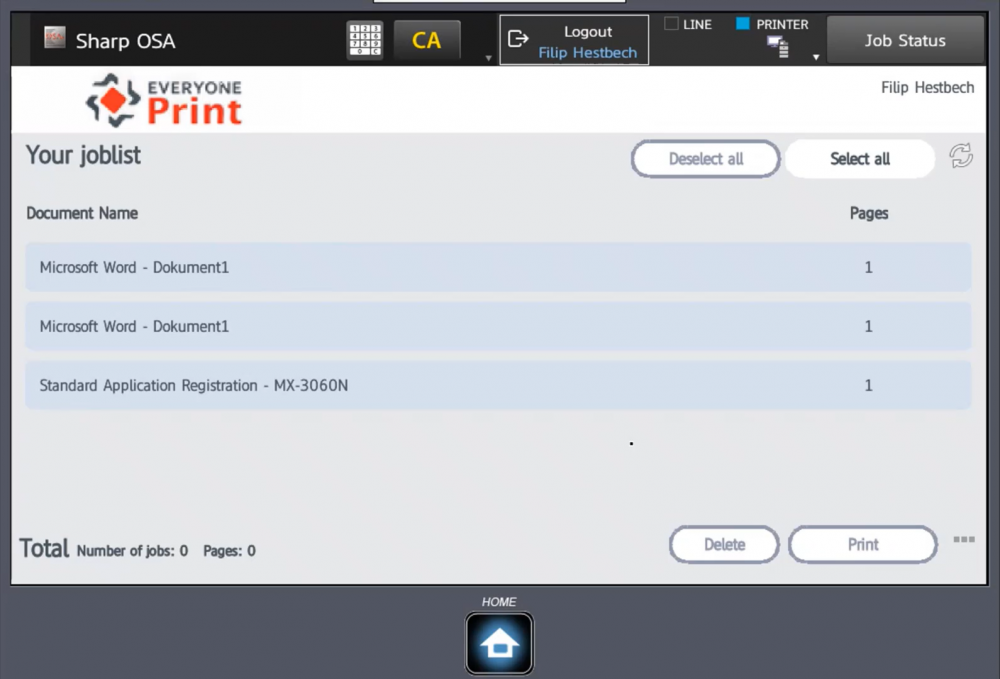Open the Job Status screen
The image size is (1000, 679).
[905, 41]
